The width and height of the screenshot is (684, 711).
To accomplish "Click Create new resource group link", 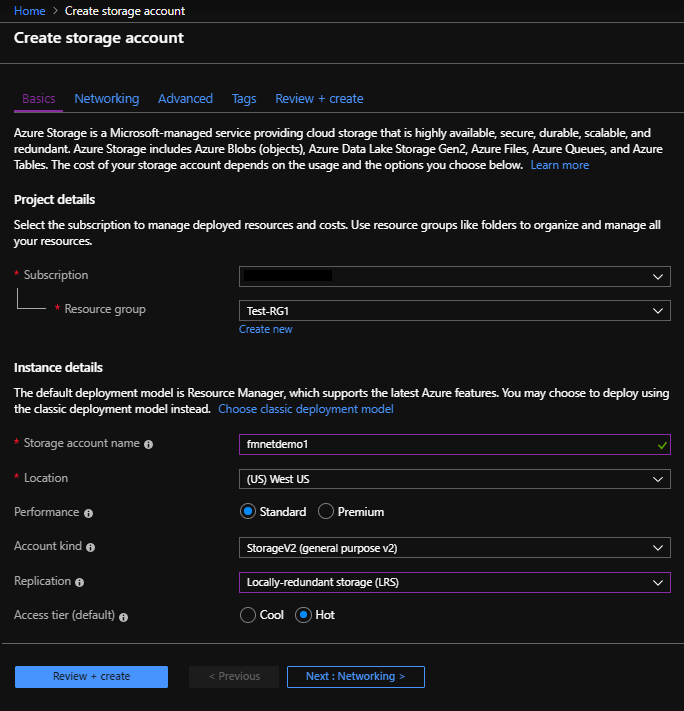I will click(x=266, y=329).
